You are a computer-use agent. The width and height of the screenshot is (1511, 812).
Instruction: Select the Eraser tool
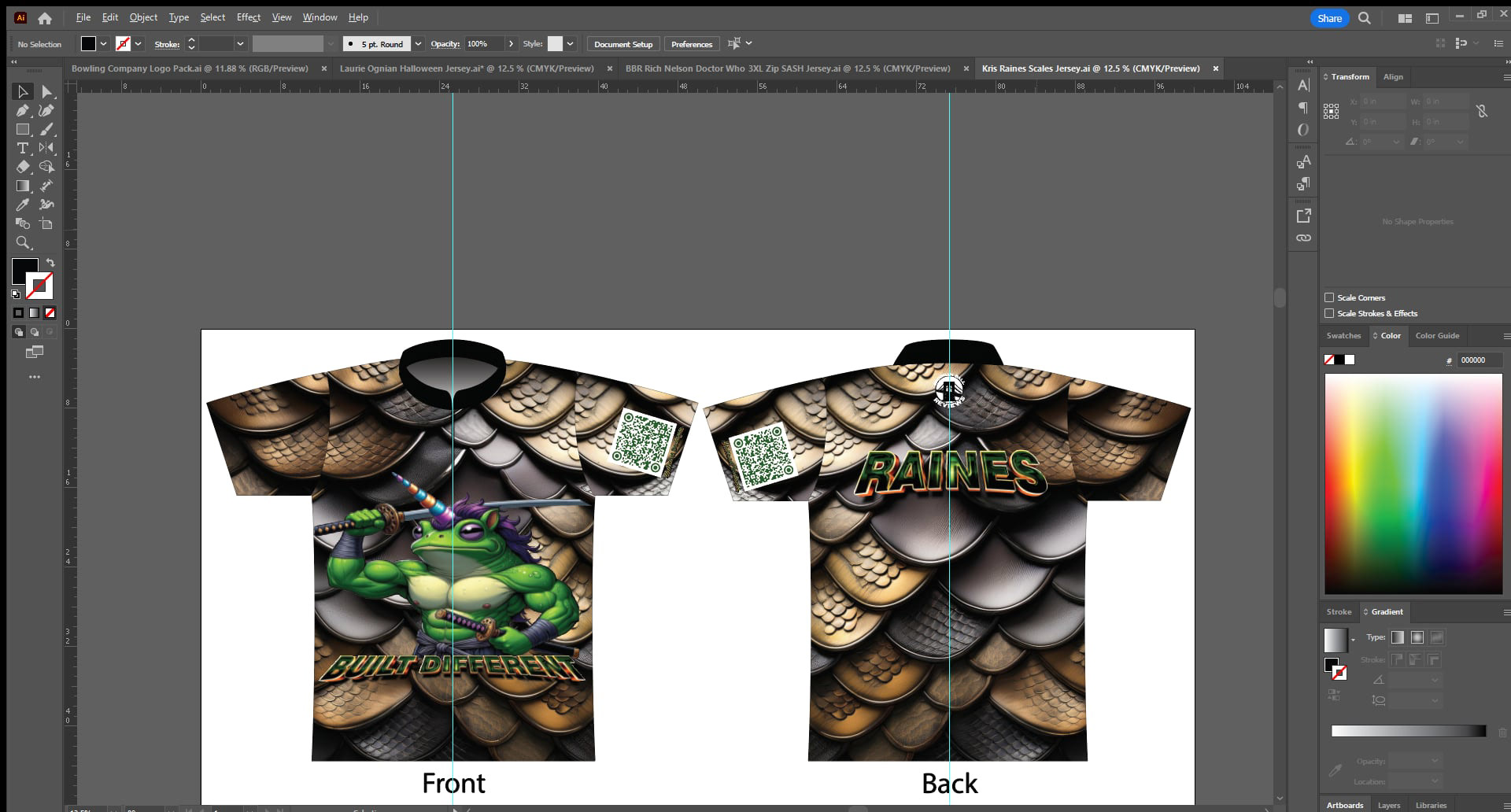coord(23,167)
